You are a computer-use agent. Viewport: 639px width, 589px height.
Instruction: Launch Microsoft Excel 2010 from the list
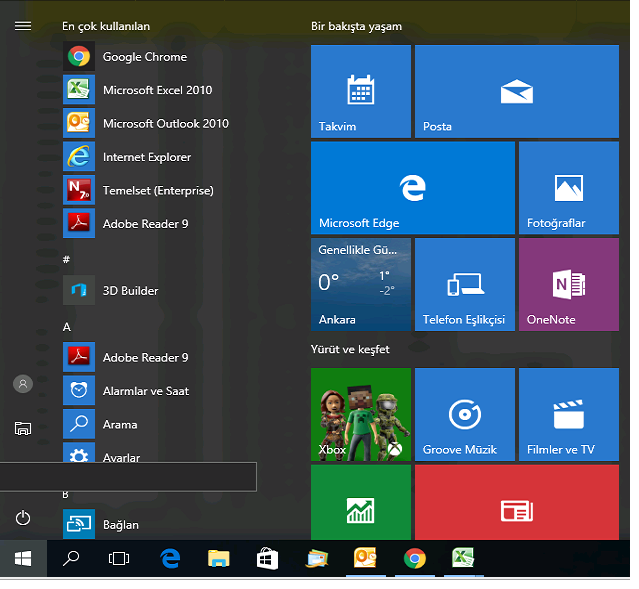click(157, 90)
